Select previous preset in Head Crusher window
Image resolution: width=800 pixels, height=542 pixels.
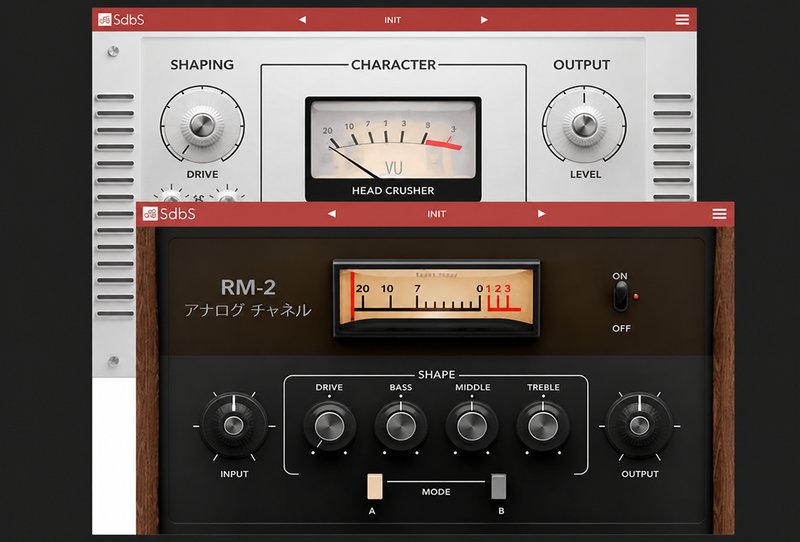[x=303, y=20]
